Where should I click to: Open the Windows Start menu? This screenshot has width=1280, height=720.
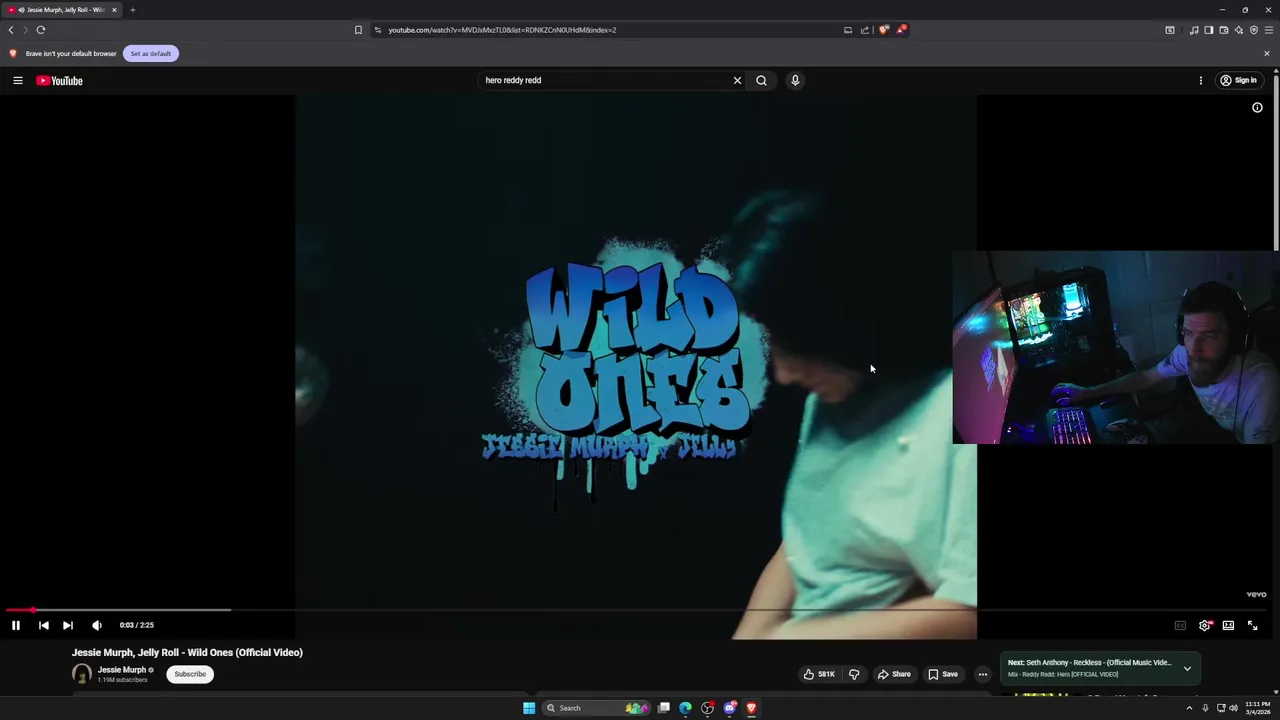pos(529,708)
